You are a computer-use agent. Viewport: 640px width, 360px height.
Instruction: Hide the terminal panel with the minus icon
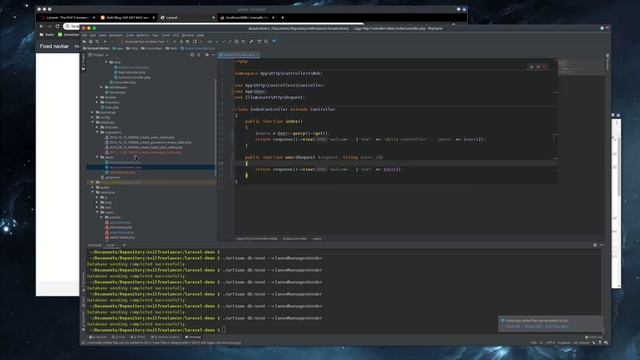601,245
